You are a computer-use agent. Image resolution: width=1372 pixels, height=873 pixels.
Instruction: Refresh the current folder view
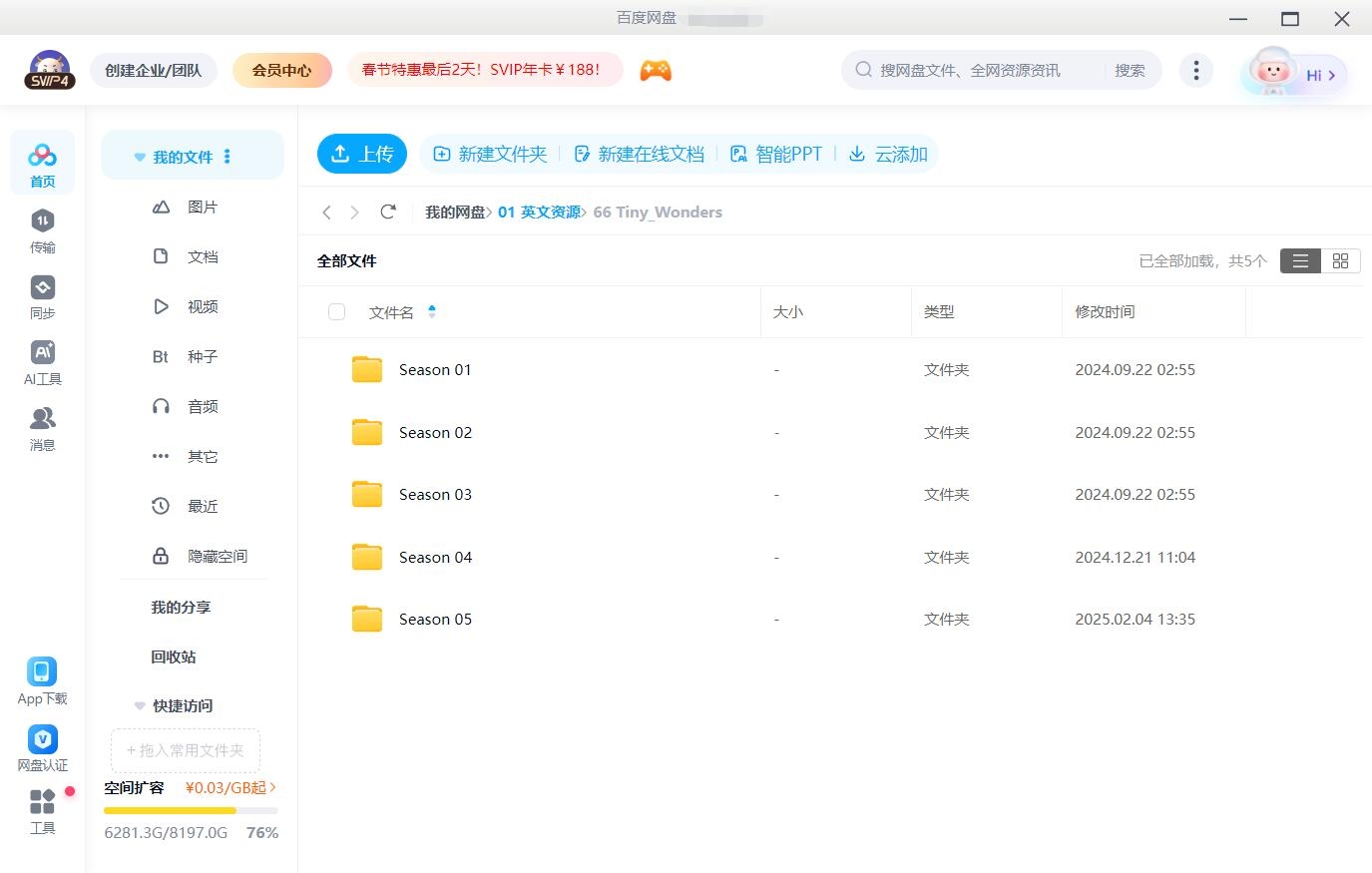point(388,212)
